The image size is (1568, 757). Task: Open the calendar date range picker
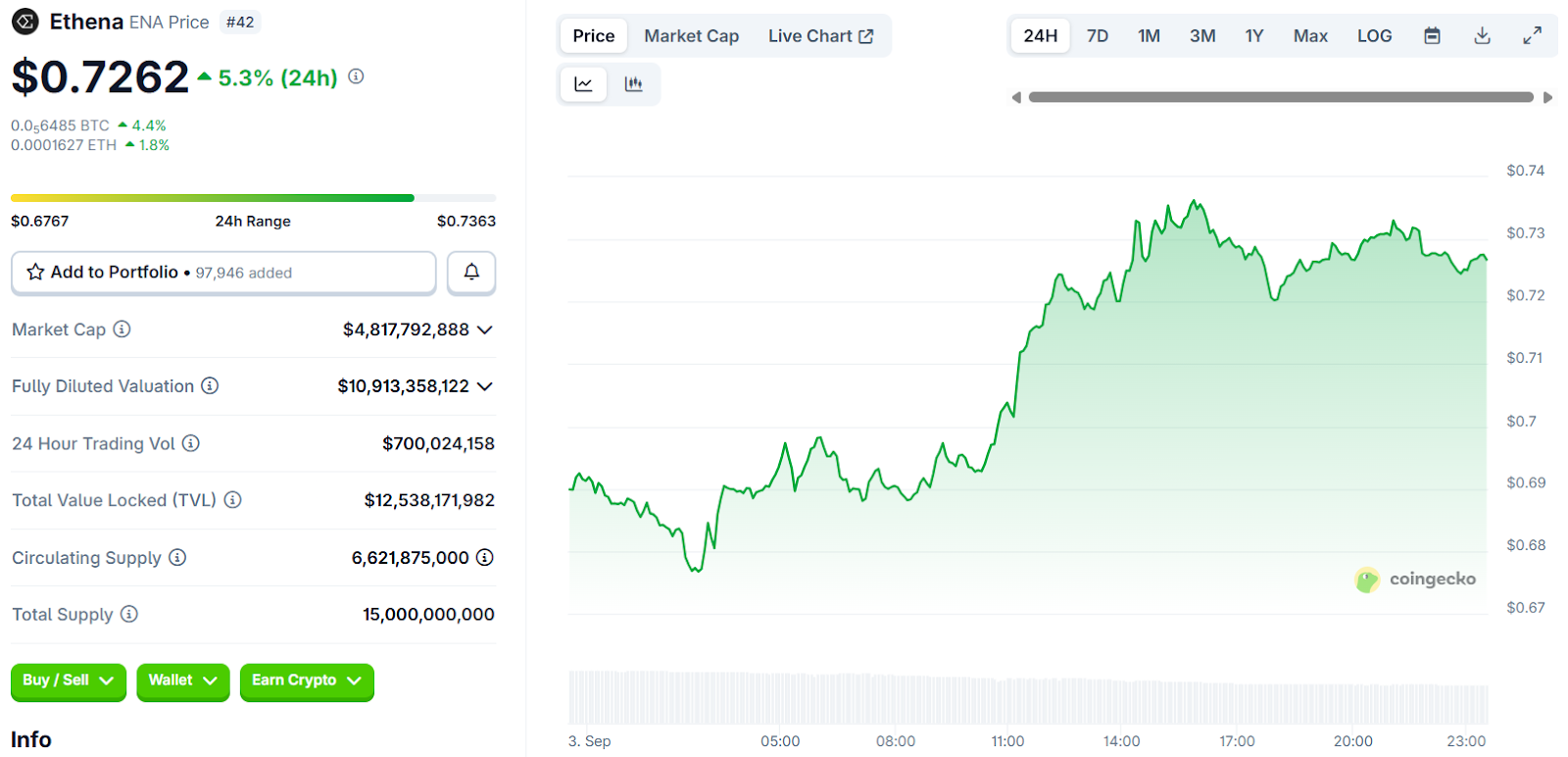click(1432, 36)
